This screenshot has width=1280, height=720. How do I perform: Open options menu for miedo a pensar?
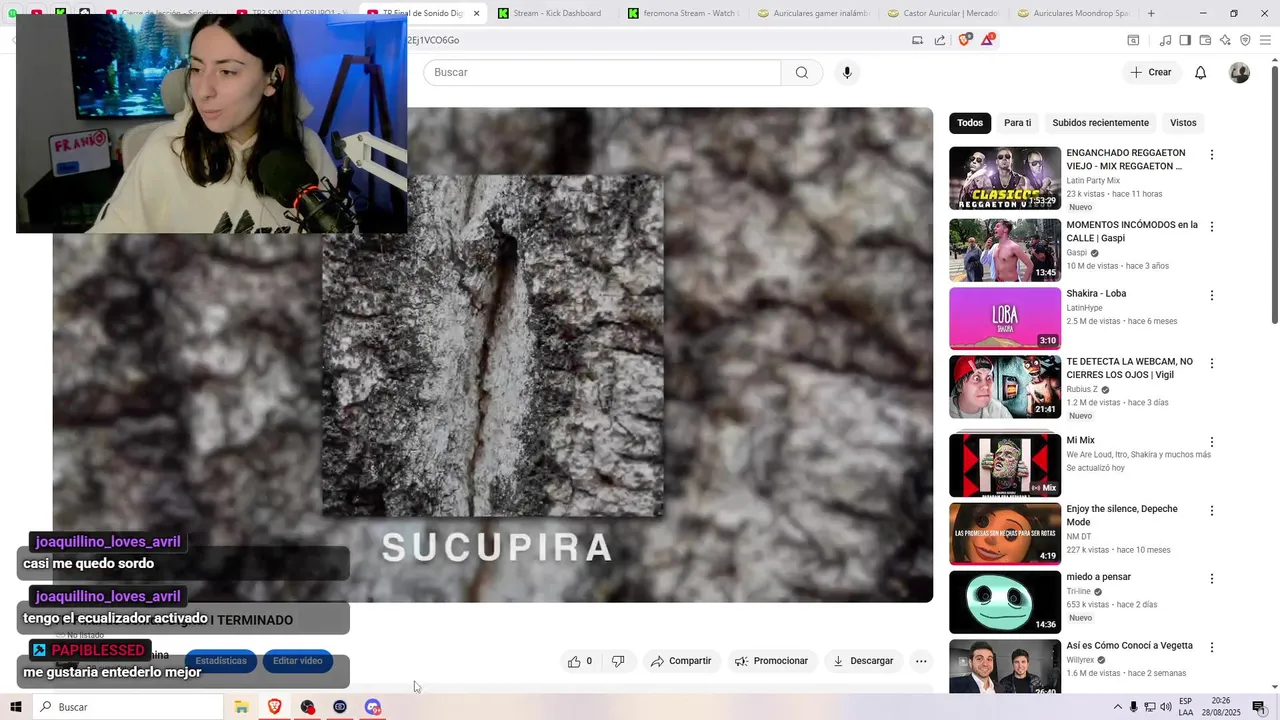point(1212,579)
